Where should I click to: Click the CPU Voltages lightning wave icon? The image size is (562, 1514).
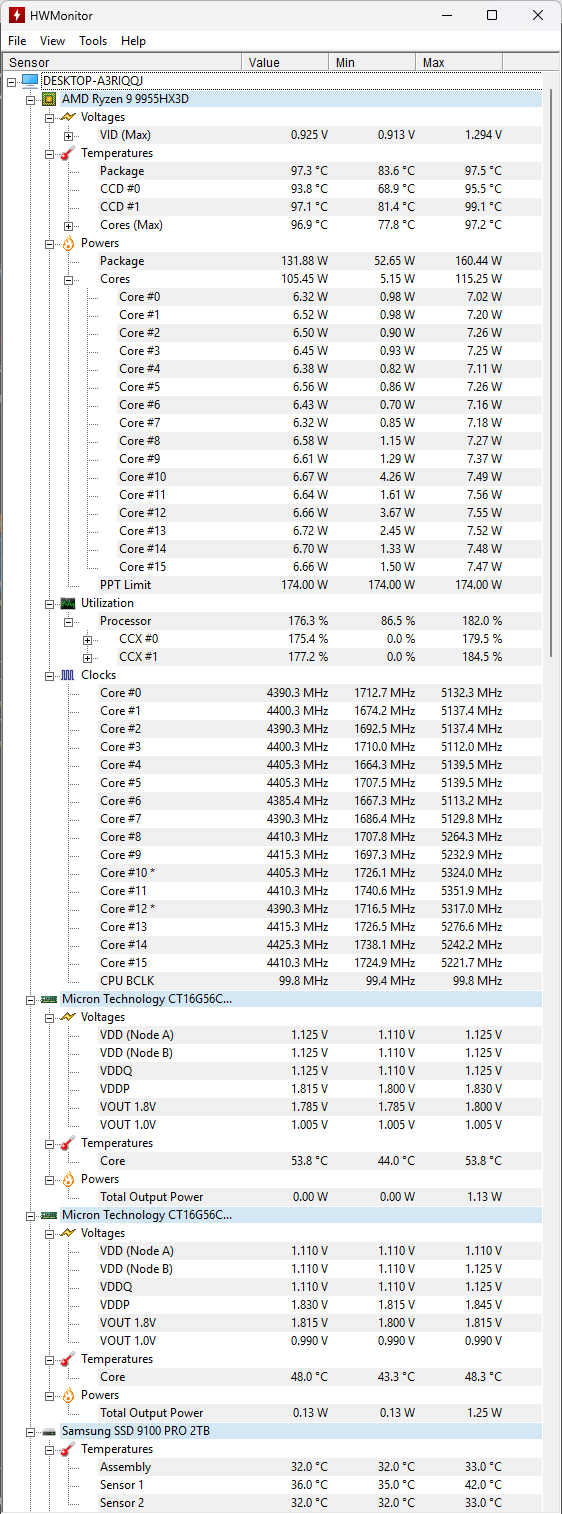[x=68, y=116]
